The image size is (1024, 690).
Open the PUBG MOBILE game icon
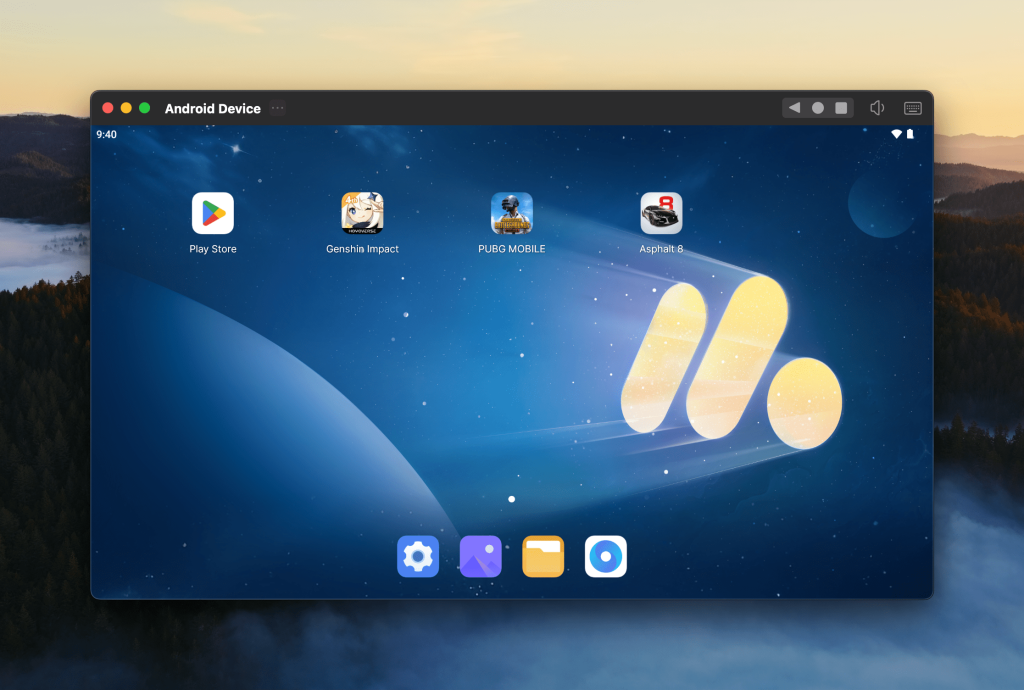(x=511, y=213)
